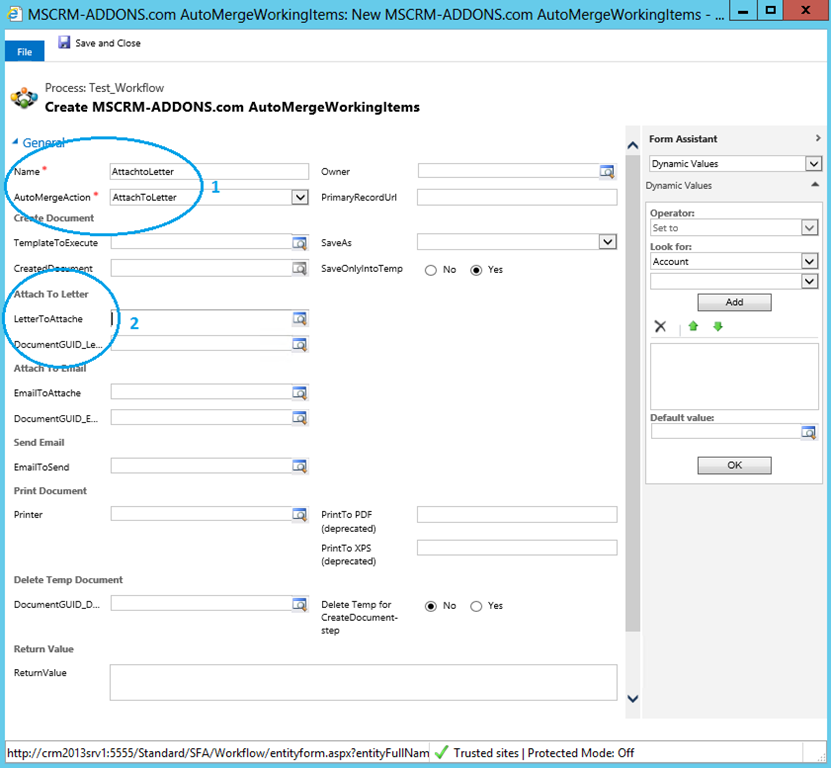
Task: Click 'Process: Test_Workflow' text
Action: [104, 87]
